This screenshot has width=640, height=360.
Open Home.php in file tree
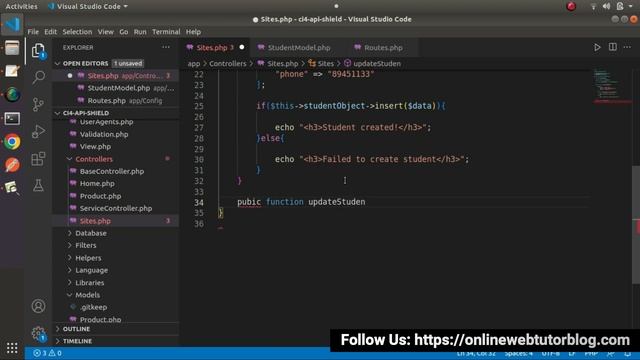(x=97, y=184)
